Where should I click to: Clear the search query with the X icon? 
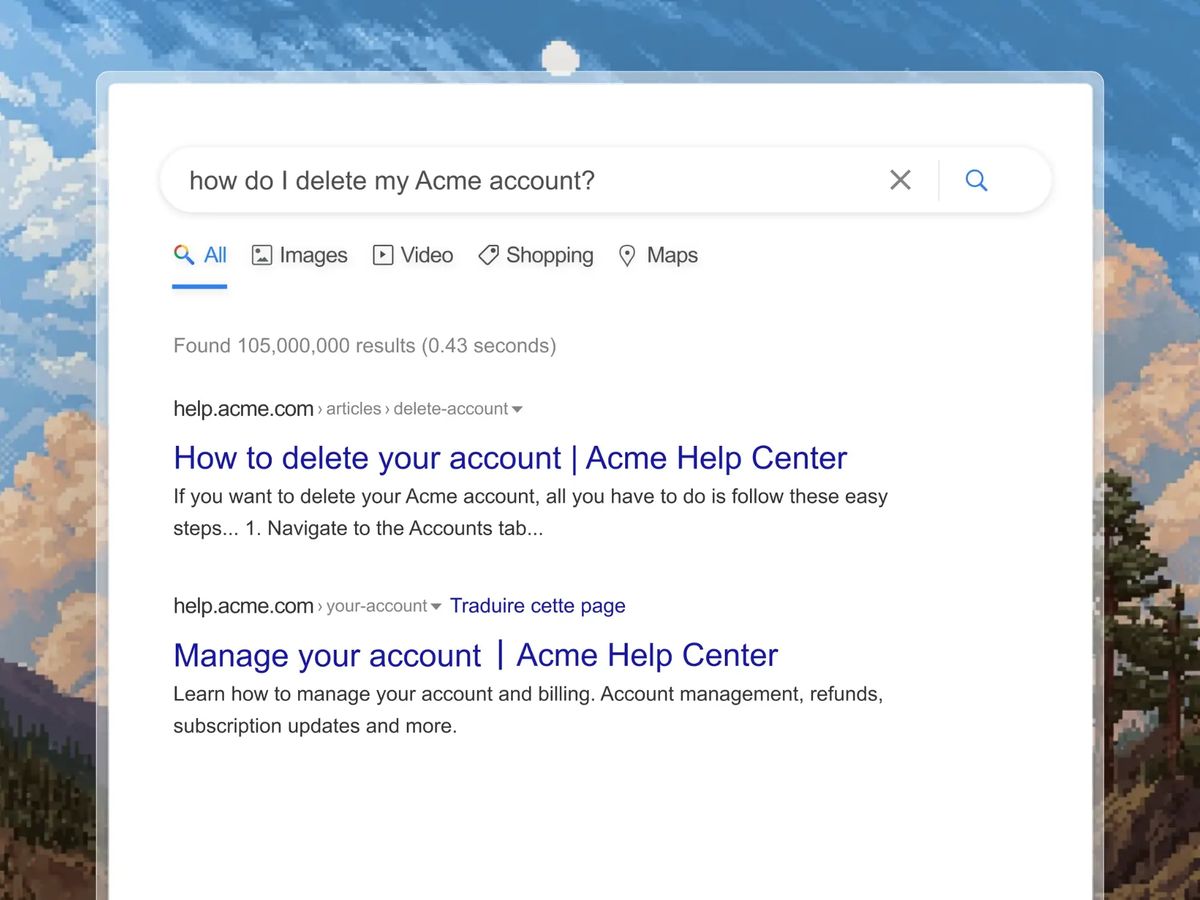[x=900, y=180]
